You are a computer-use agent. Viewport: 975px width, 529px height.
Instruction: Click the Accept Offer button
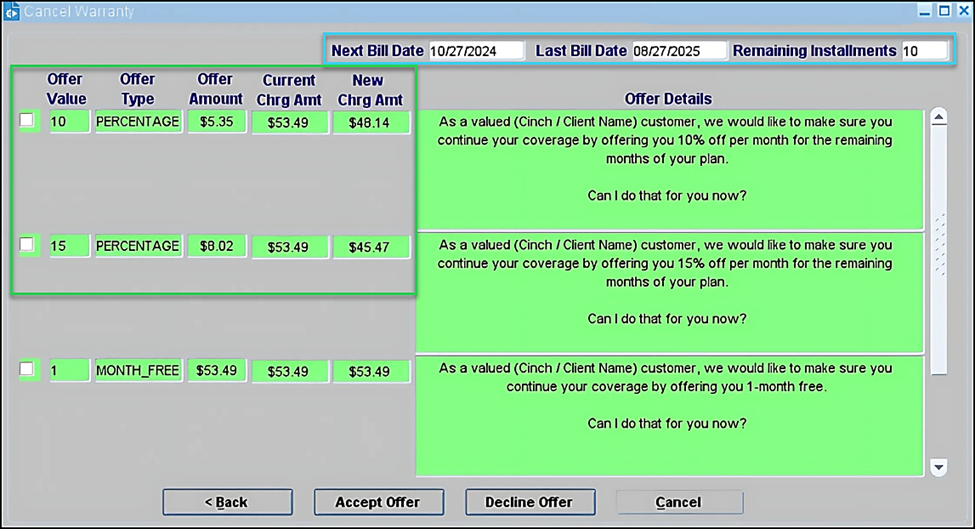tap(377, 502)
